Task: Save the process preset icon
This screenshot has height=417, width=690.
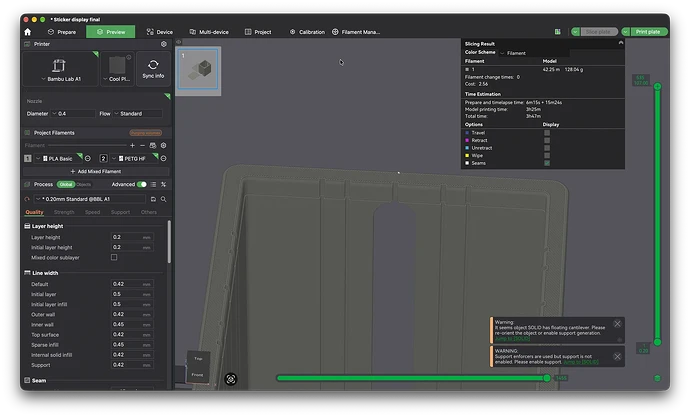Action: 153,199
